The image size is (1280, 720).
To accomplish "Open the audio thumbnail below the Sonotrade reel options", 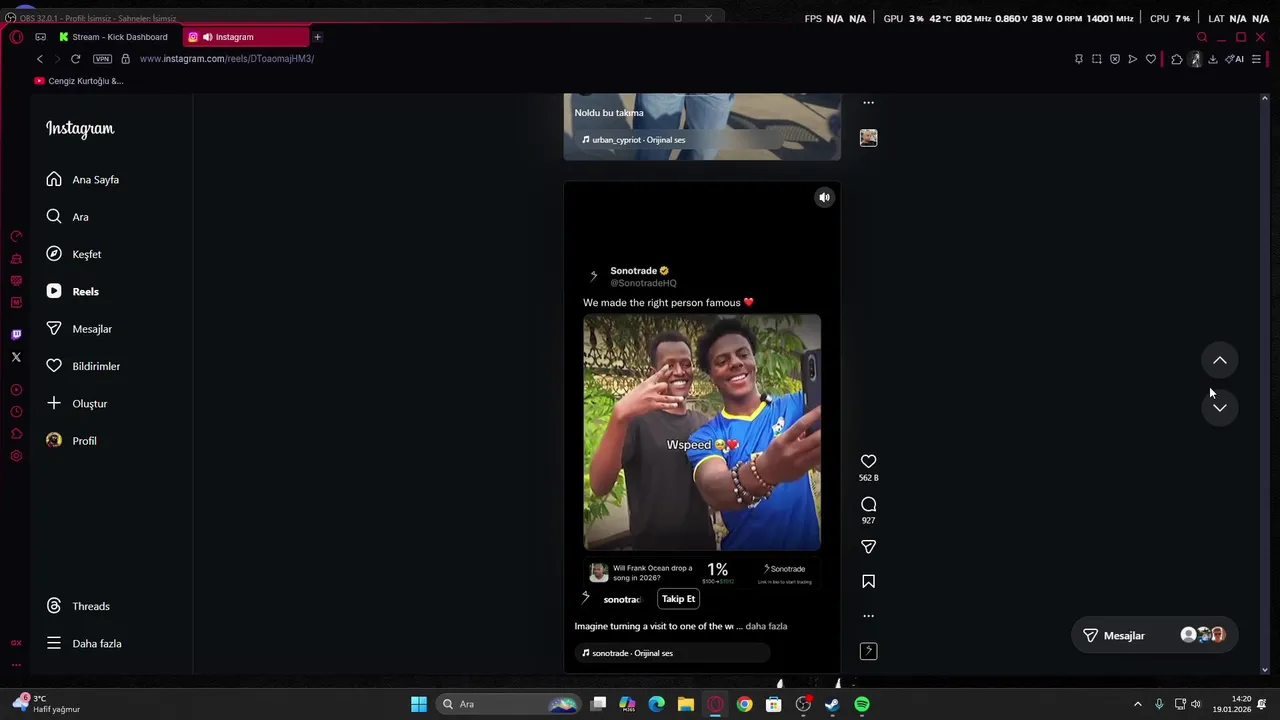I will (x=868, y=651).
